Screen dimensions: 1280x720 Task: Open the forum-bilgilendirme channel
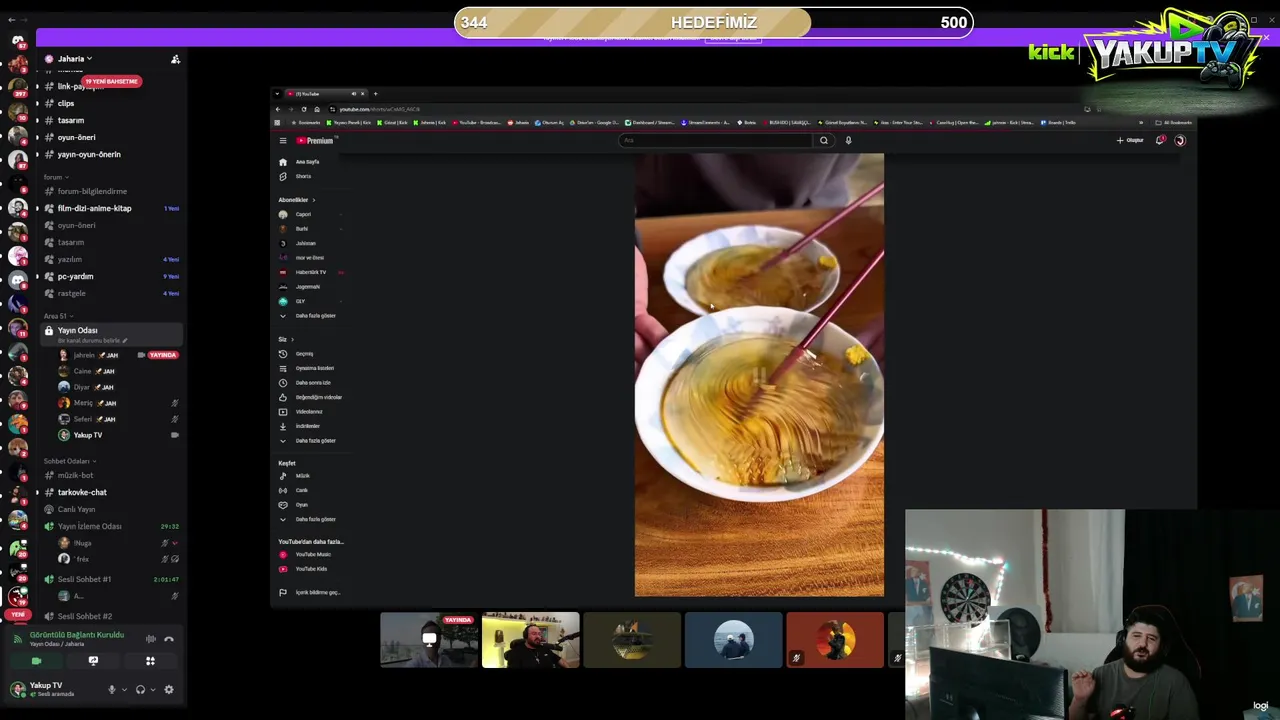click(92, 191)
